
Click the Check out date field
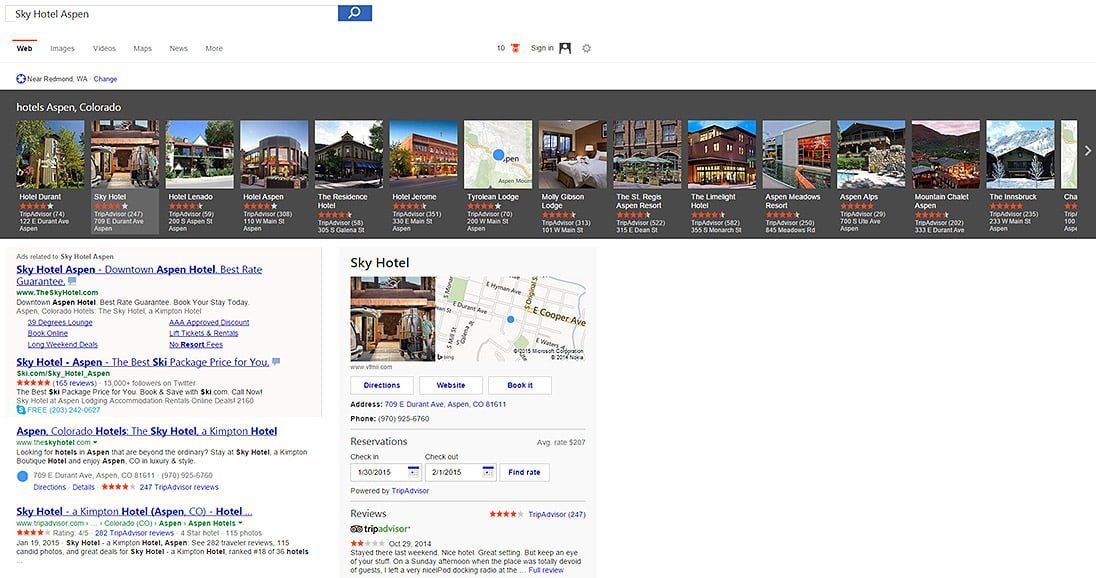pos(460,472)
